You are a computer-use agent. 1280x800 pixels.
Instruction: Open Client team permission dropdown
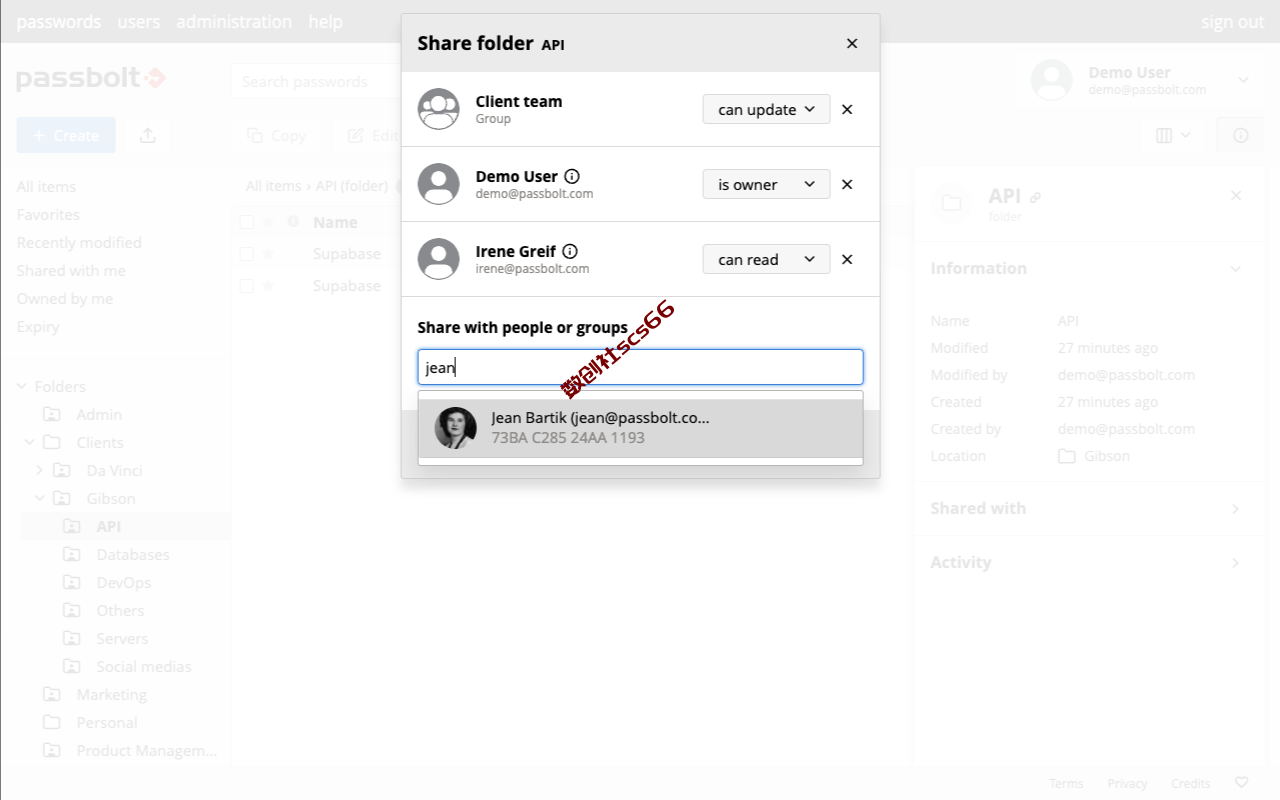click(766, 109)
